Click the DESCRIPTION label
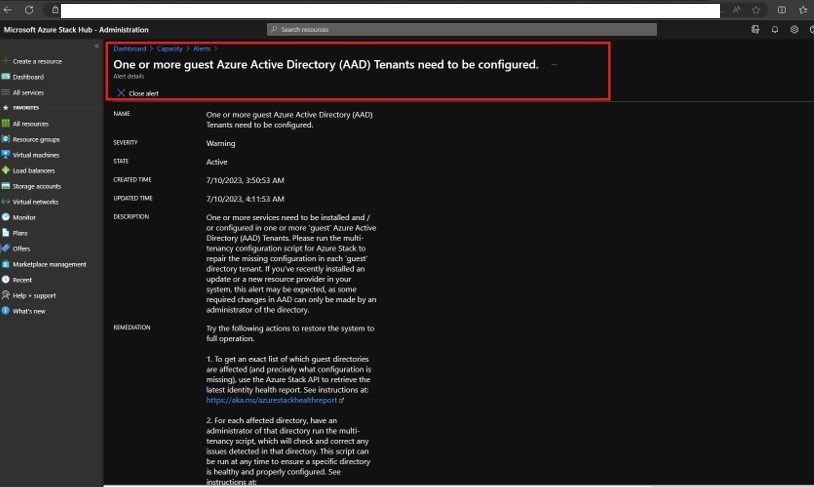The width and height of the screenshot is (814, 487). [131, 217]
